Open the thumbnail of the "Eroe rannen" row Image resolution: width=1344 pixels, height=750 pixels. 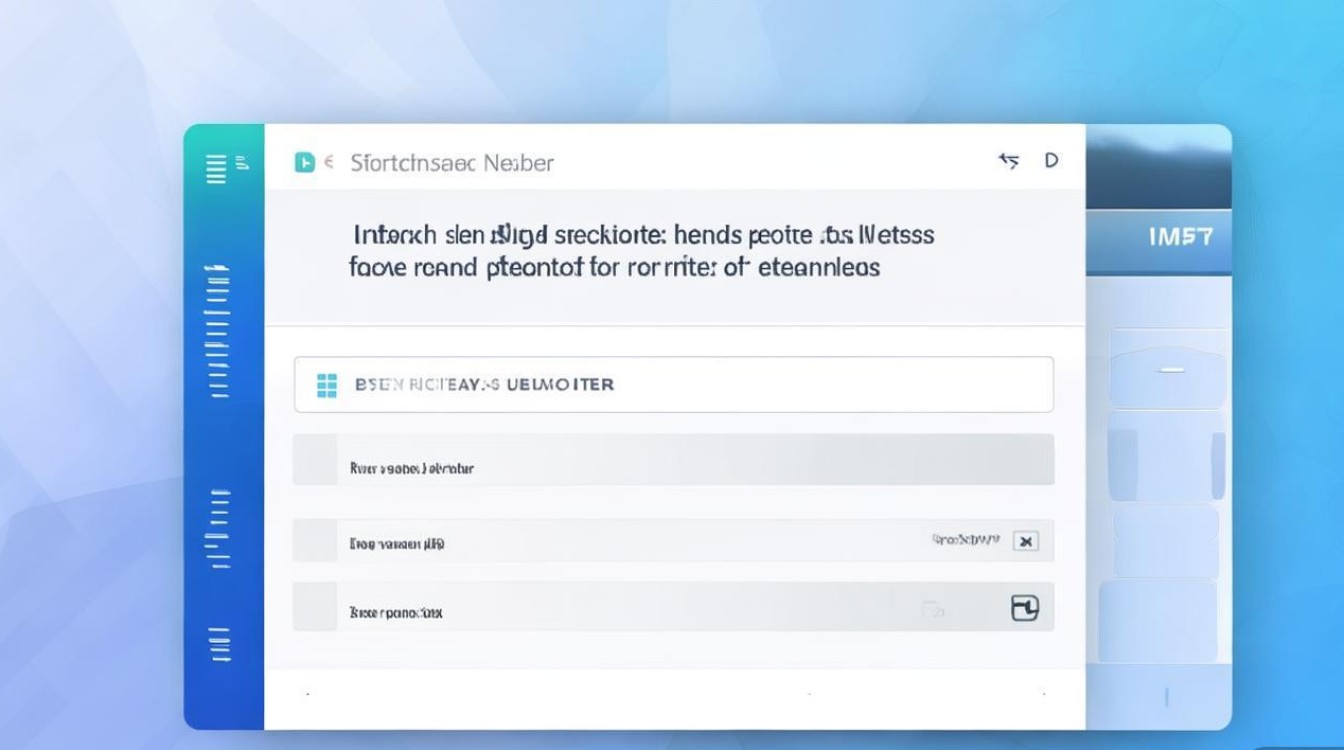pos(315,540)
